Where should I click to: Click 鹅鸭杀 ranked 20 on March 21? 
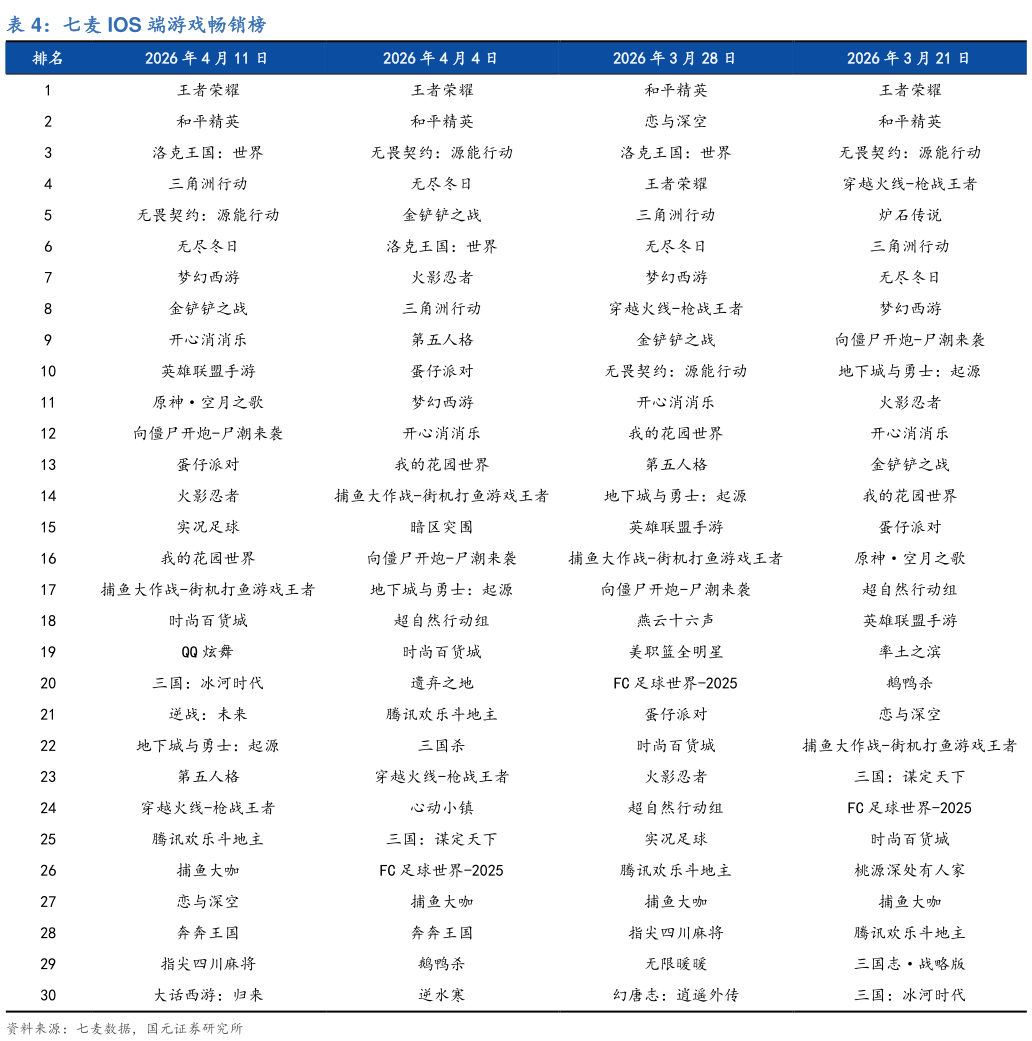pyautogui.click(x=909, y=683)
